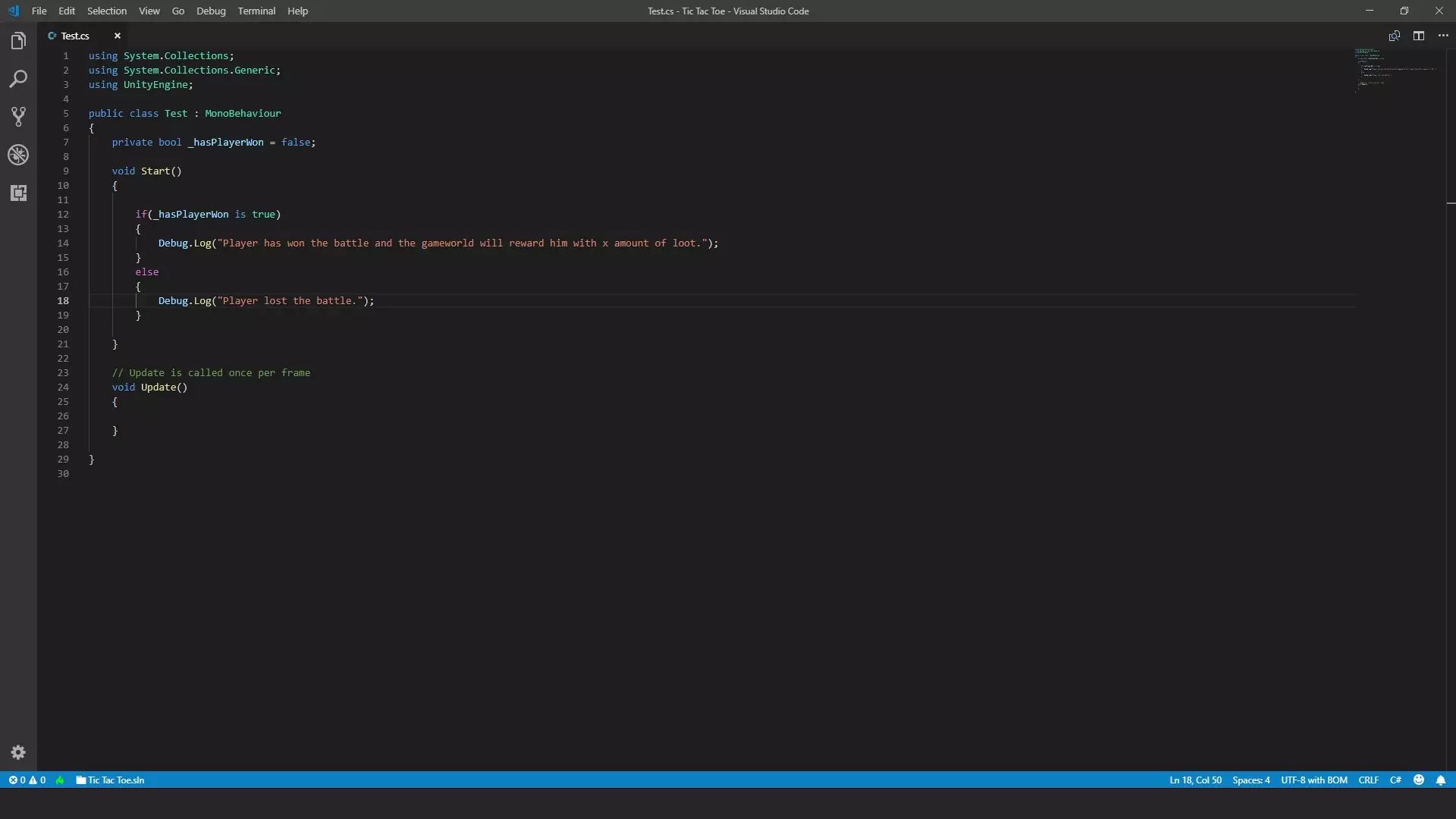
Task: Open the Manage gear settings icon
Action: [x=18, y=752]
